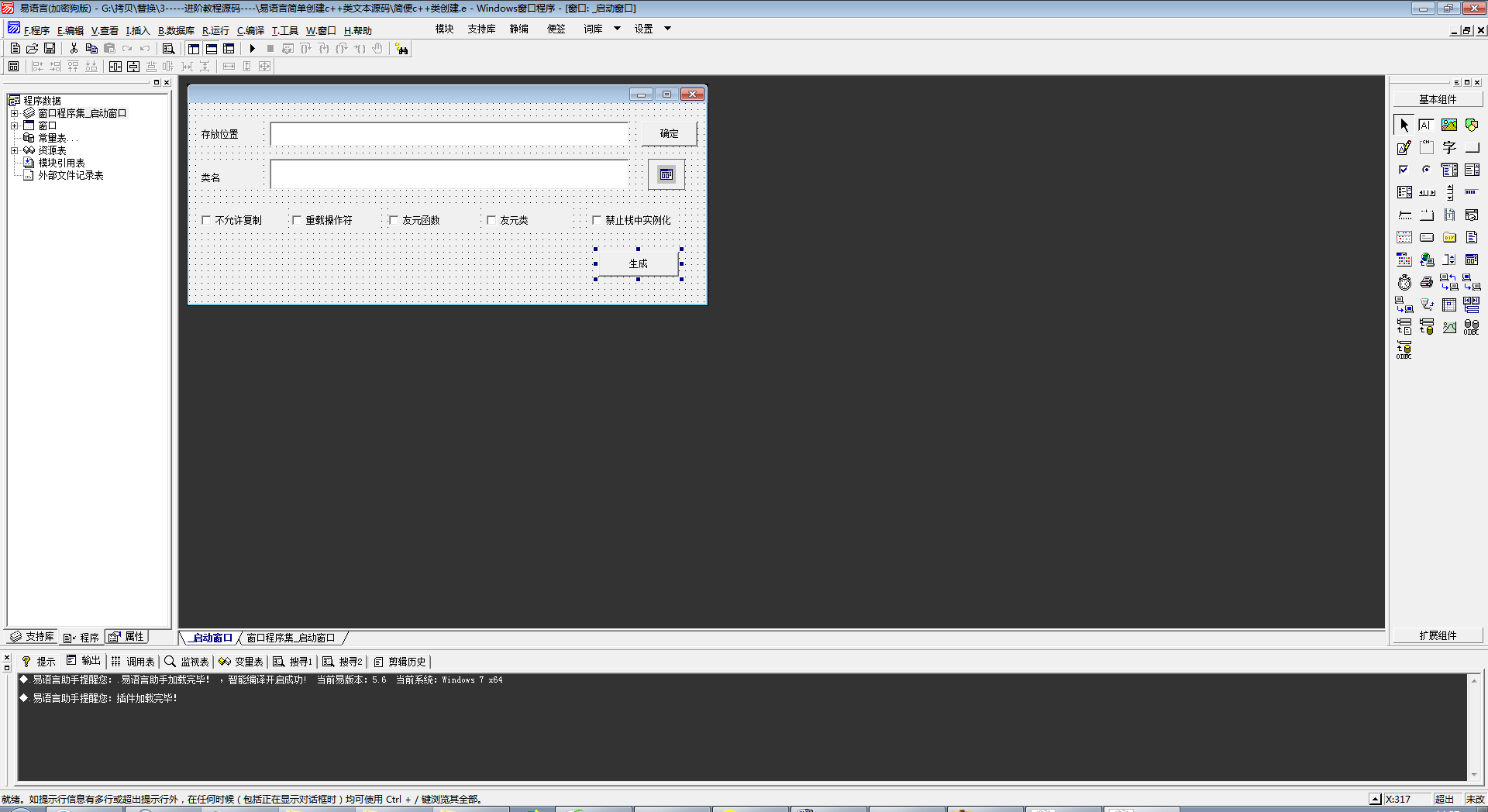Switch to the 输出 bottom tab
The width and height of the screenshot is (1488, 812).
click(84, 661)
